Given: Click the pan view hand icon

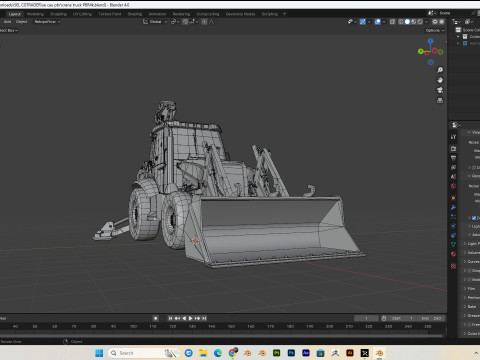Looking at the screenshot, I should pos(440,80).
